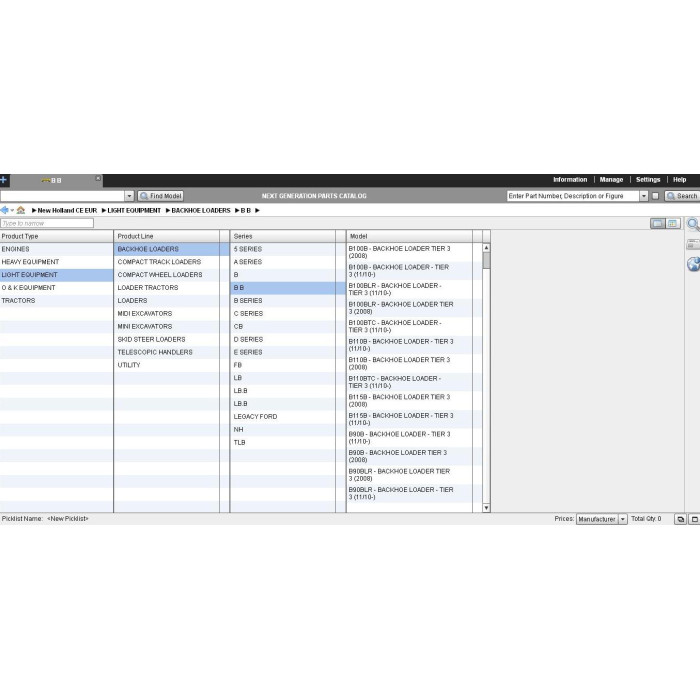Click scroll up arrow in Model list
Image resolution: width=700 pixels, height=700 pixels.
click(486, 248)
